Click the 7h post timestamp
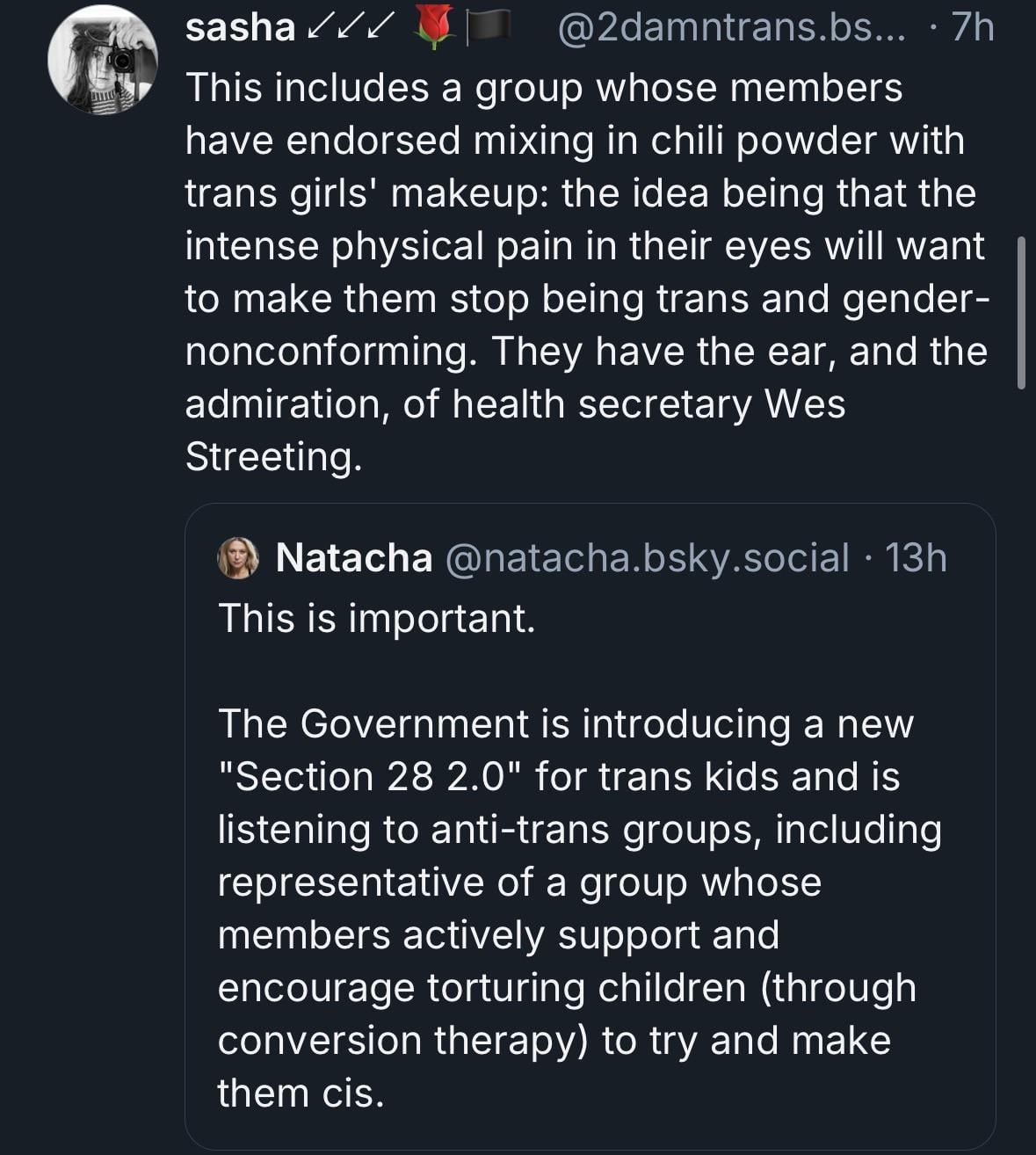 (973, 28)
